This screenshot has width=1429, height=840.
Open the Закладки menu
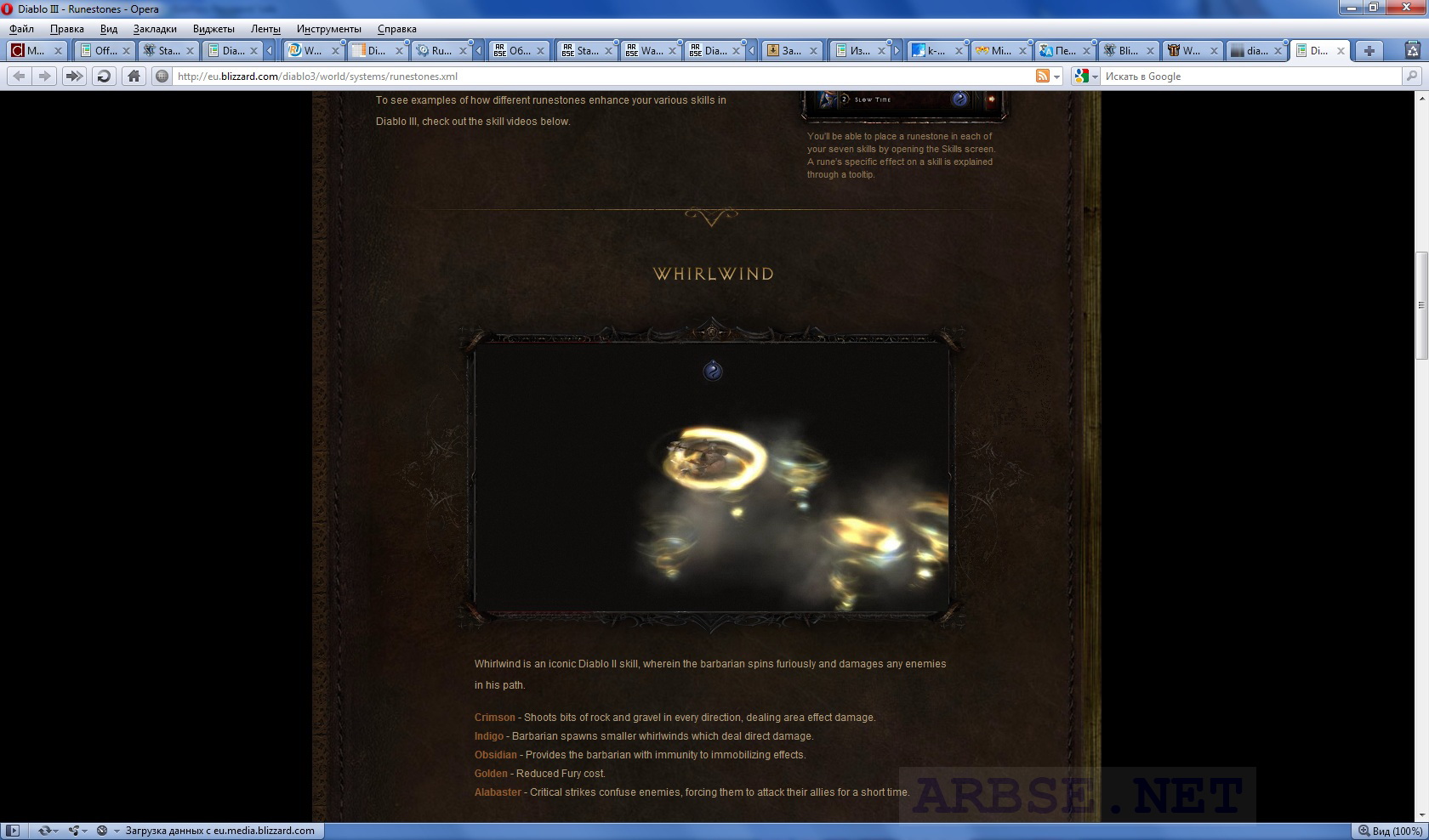[x=155, y=29]
